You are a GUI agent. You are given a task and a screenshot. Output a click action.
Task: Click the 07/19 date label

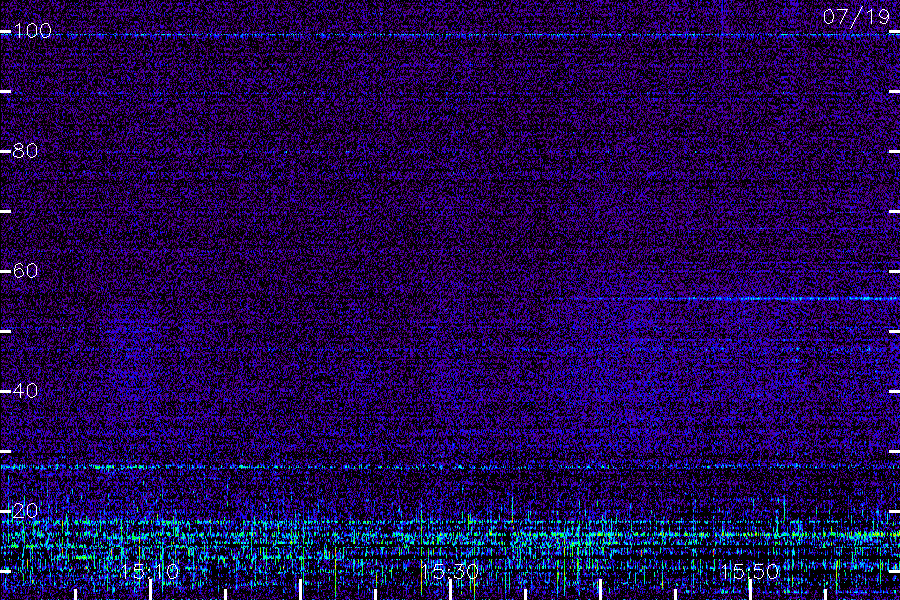[x=856, y=17]
